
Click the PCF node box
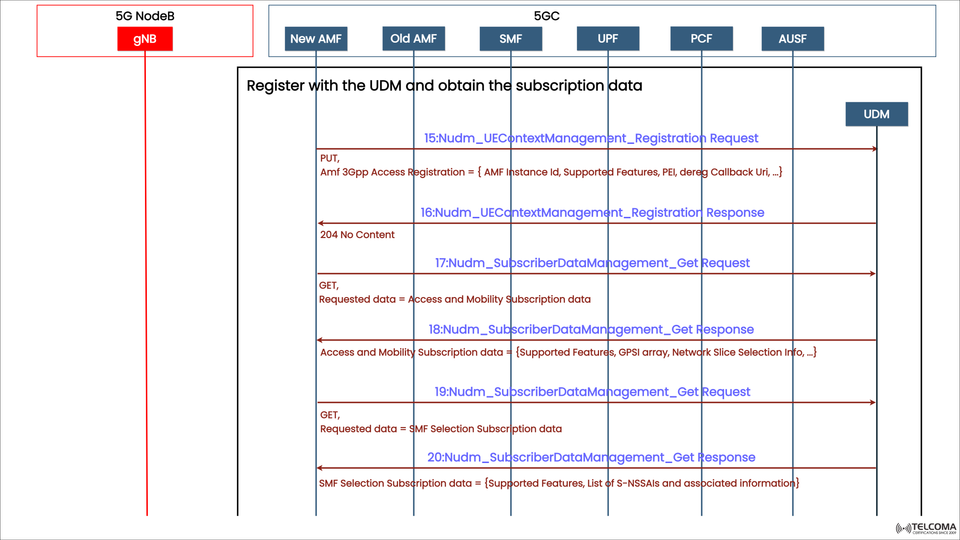coord(702,39)
